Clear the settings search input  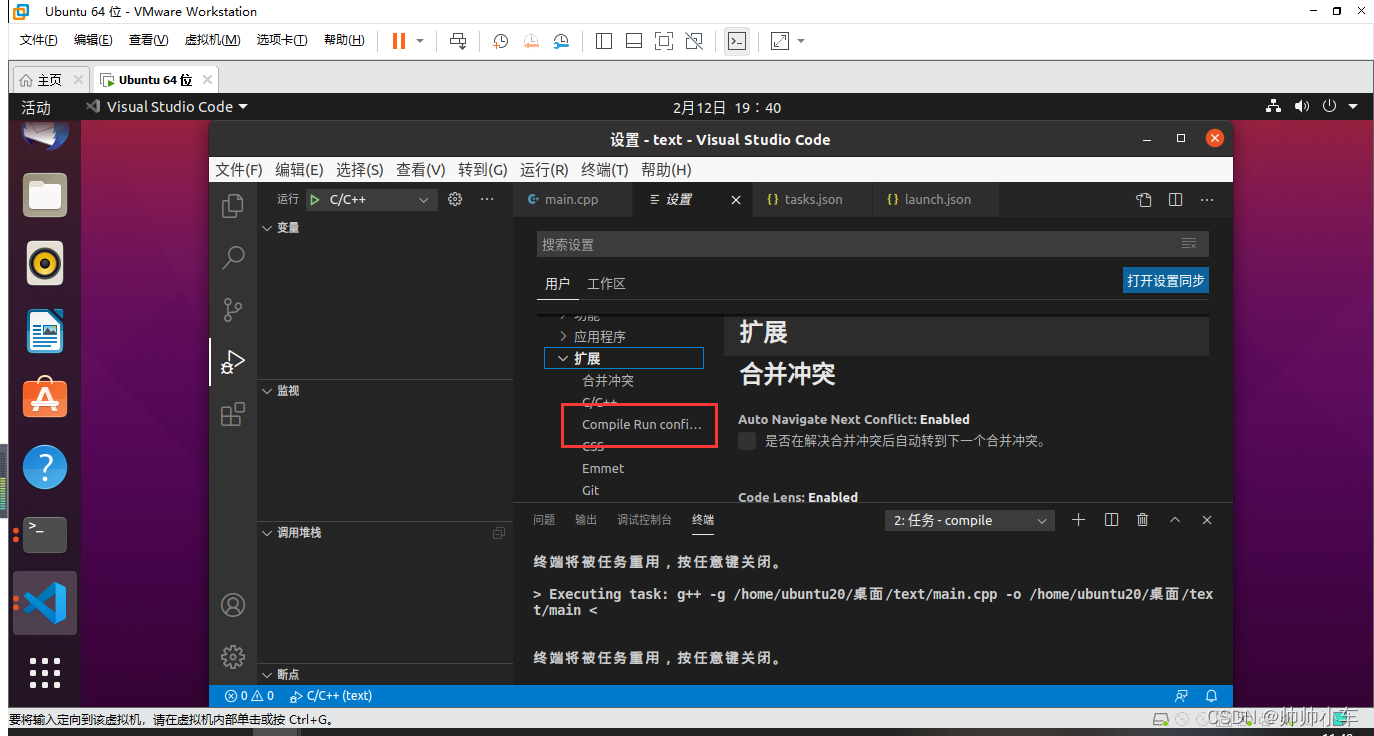(x=1189, y=244)
